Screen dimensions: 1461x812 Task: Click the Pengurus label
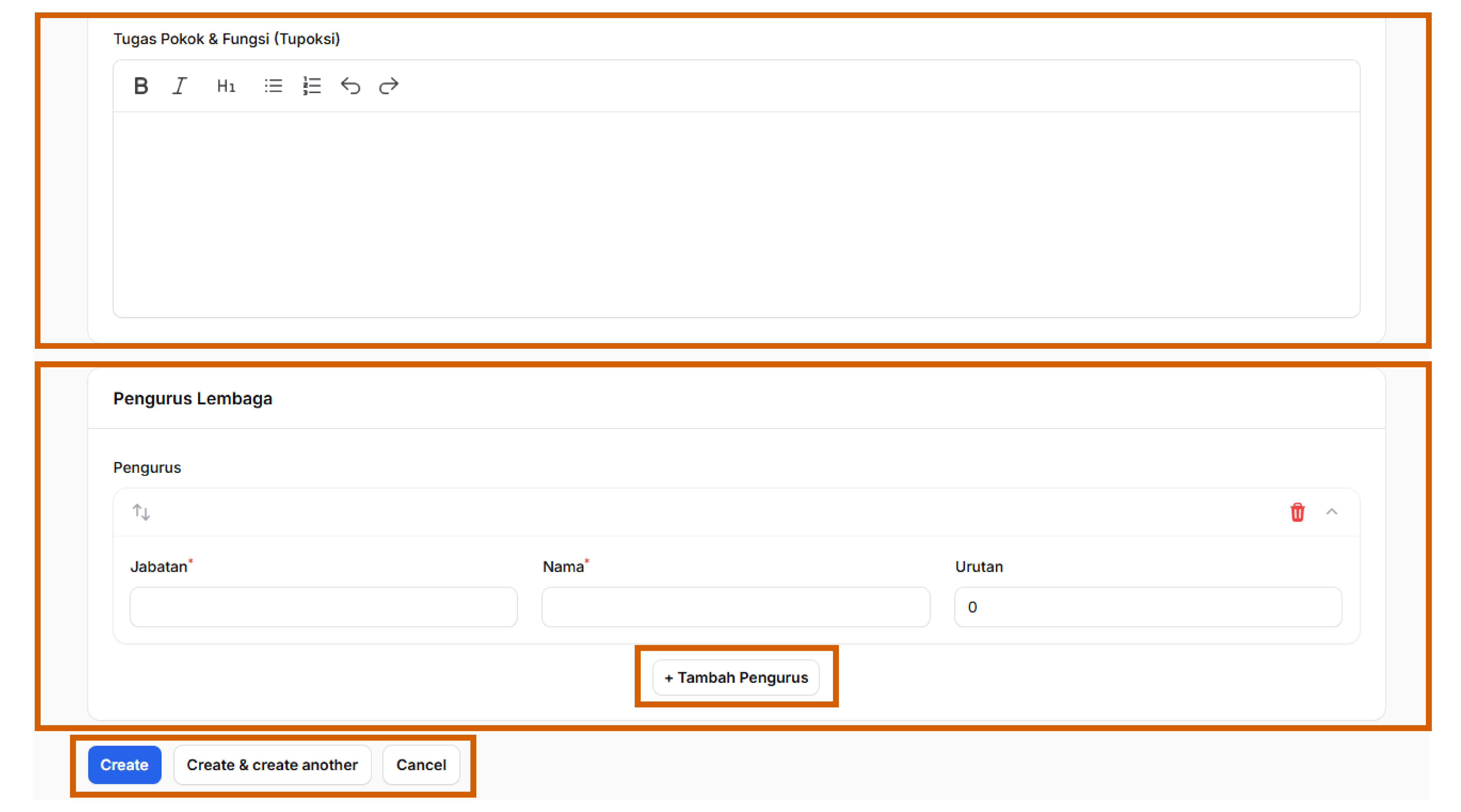click(147, 468)
